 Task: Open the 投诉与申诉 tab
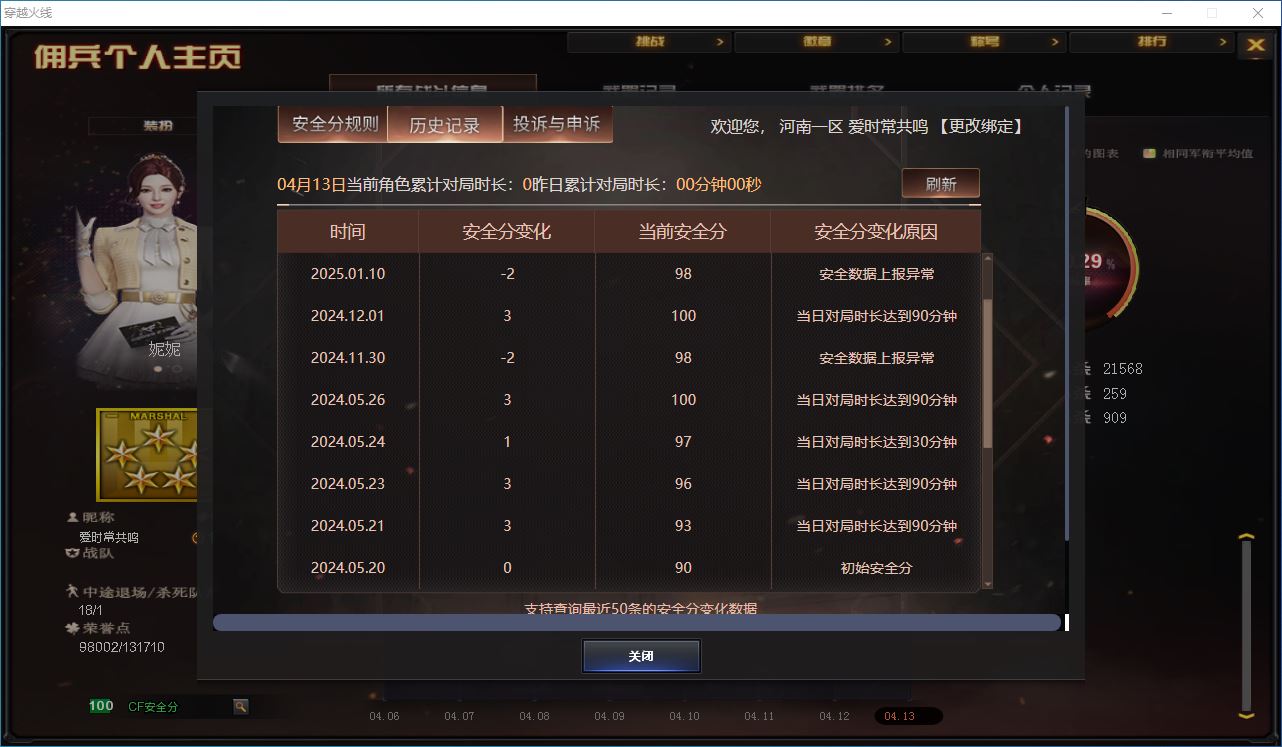click(556, 124)
